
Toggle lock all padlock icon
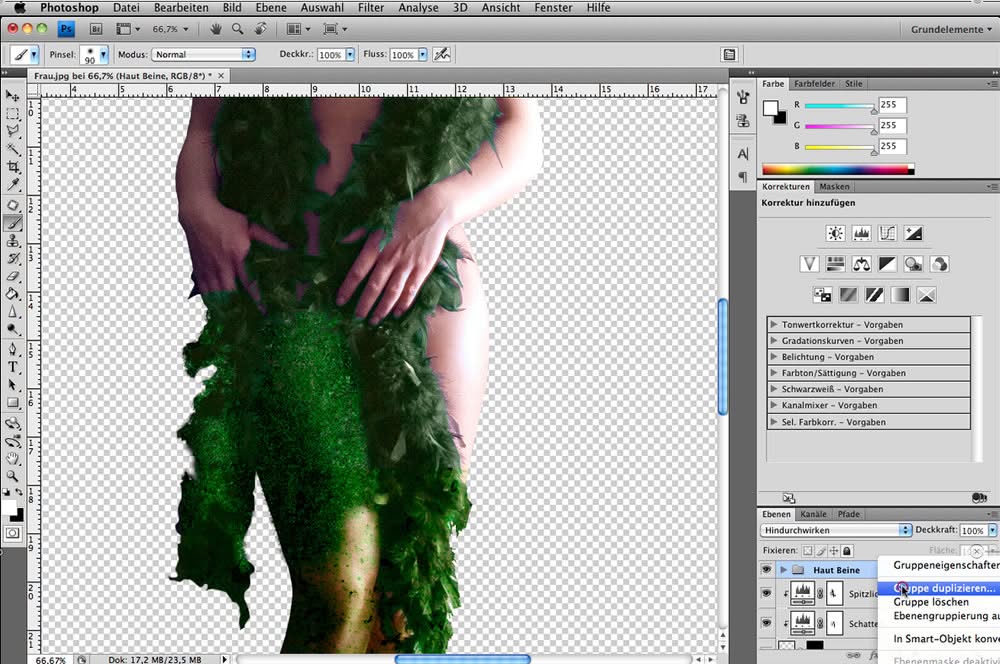847,550
